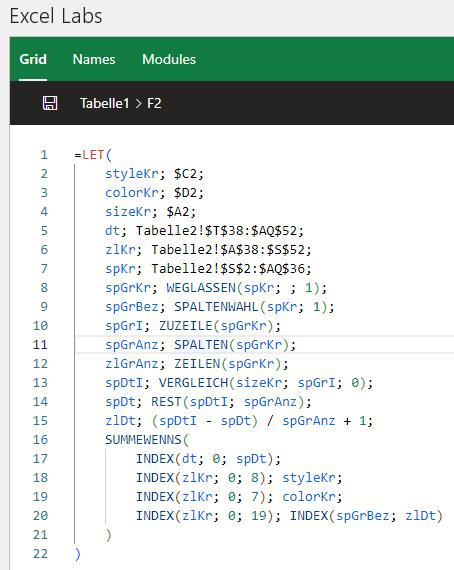Image resolution: width=454 pixels, height=570 pixels.
Task: Switch to the Grid tab
Action: pyautogui.click(x=33, y=59)
